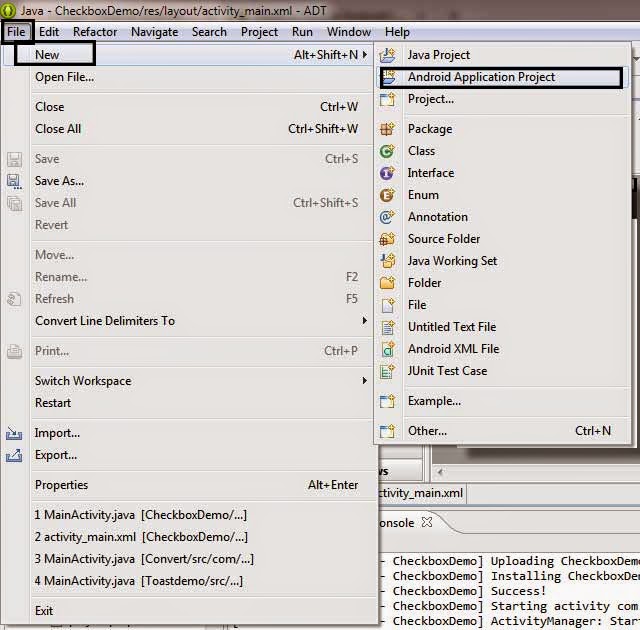Screen dimensions: 640x630
Task: Open the Search menu
Action: [209, 32]
